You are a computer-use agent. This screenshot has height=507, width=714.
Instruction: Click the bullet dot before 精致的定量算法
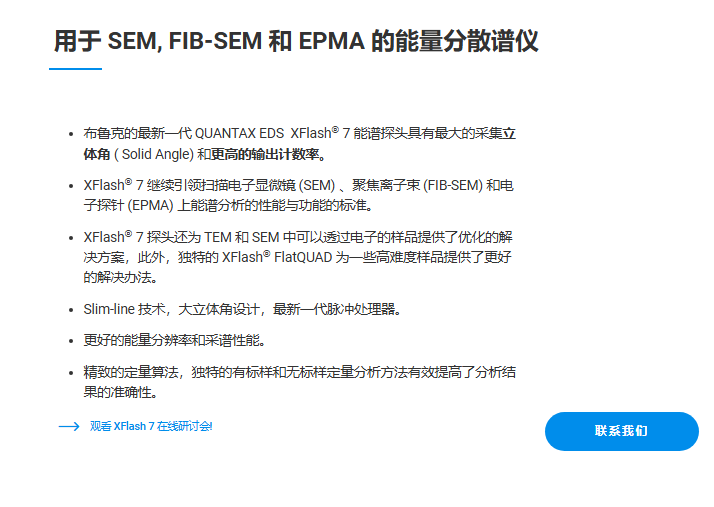[71, 373]
